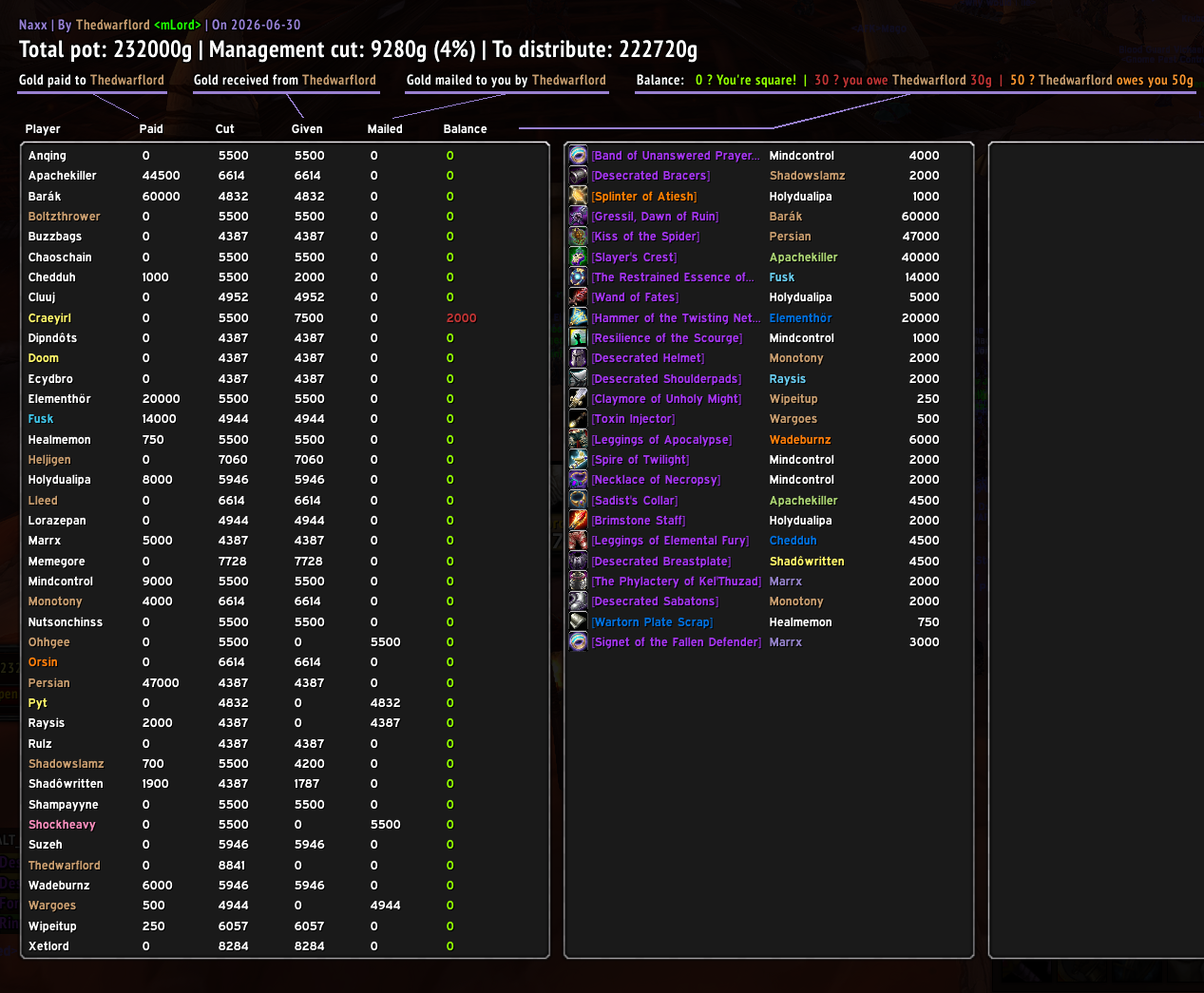
Task: Click the Band of Unanswered Prayers item icon
Action: (x=578, y=155)
